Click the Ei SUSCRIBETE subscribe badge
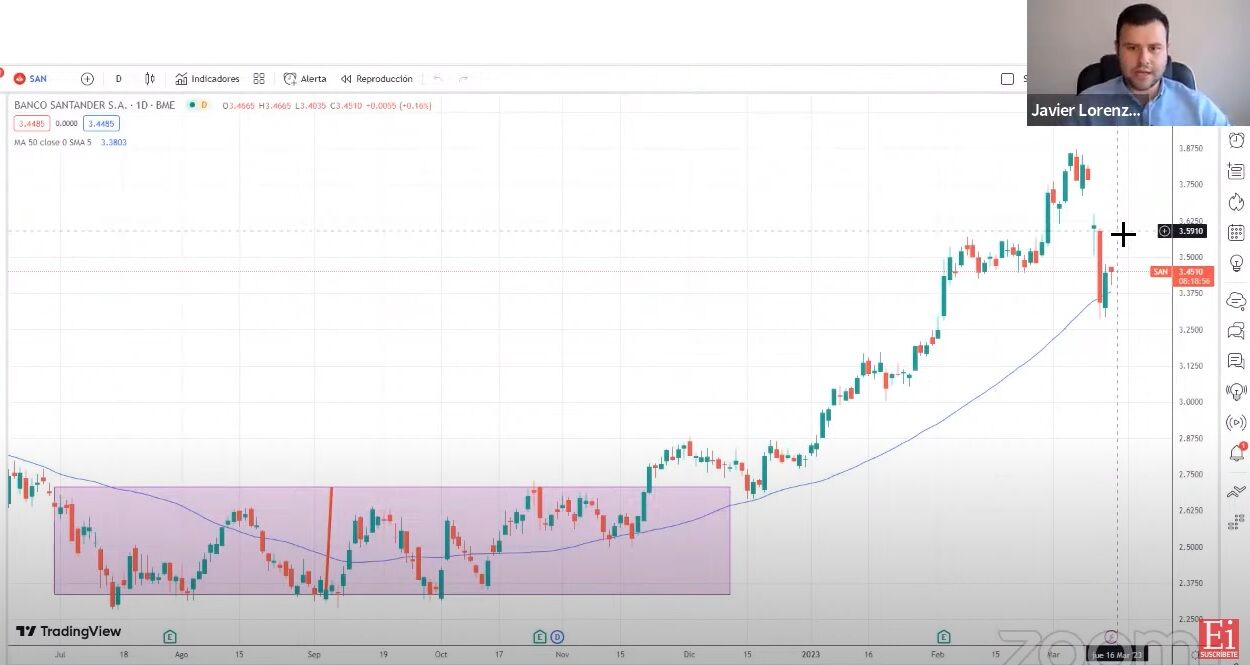The height and width of the screenshot is (665, 1250). (x=1219, y=640)
